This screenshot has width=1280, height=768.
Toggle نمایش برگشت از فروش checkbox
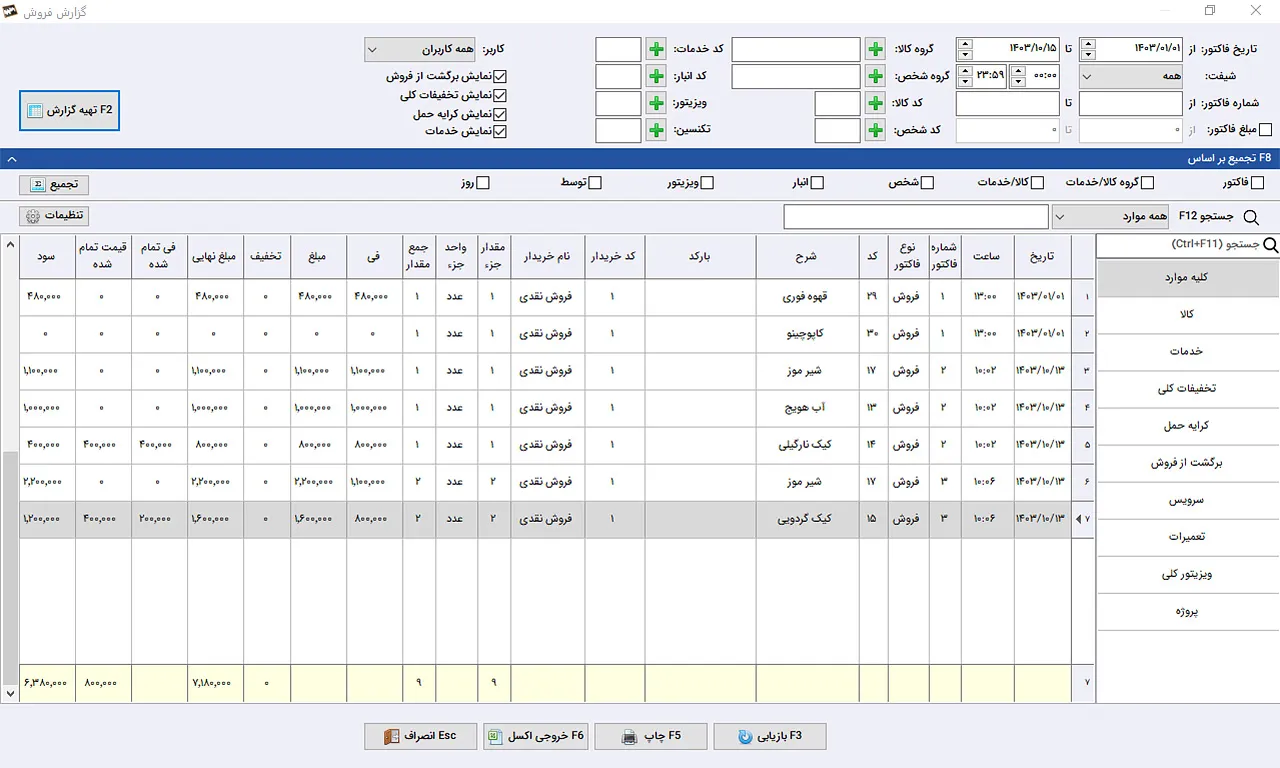[501, 76]
